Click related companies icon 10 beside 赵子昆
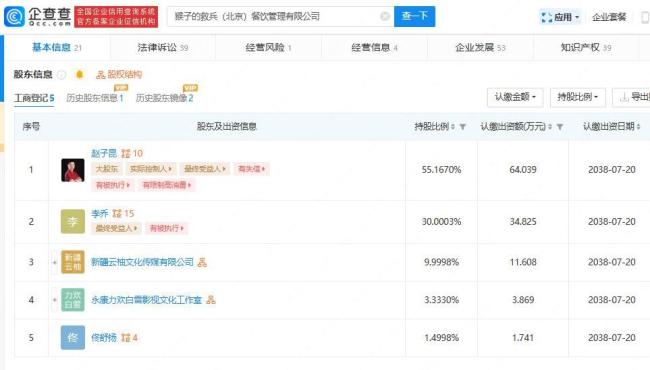 [x=132, y=154]
